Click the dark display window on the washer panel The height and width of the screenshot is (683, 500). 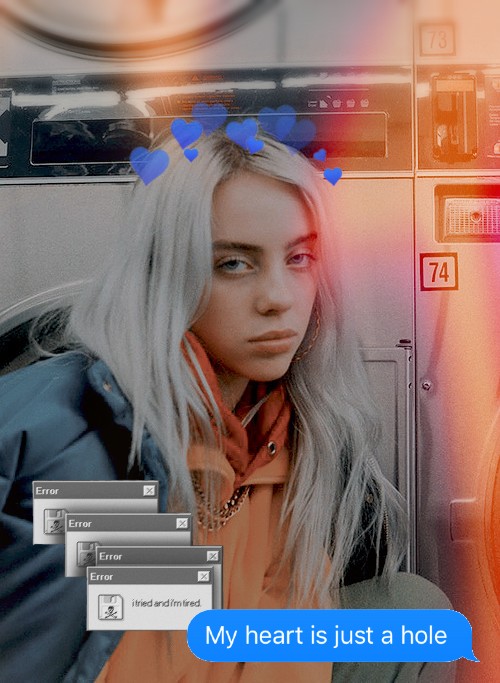209,139
